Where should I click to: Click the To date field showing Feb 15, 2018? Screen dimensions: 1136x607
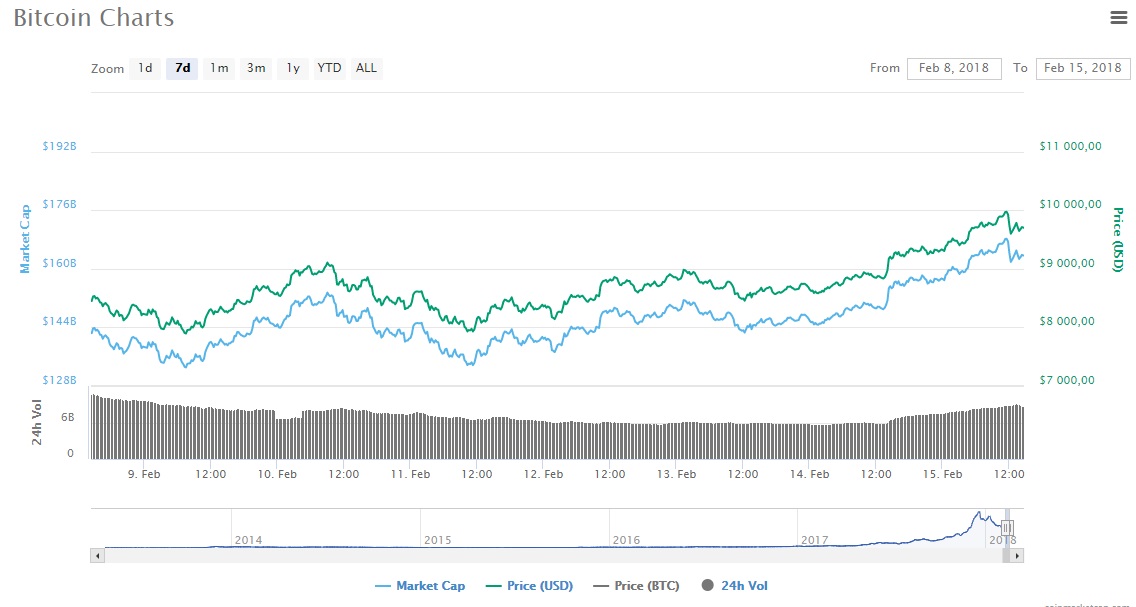click(x=1083, y=68)
